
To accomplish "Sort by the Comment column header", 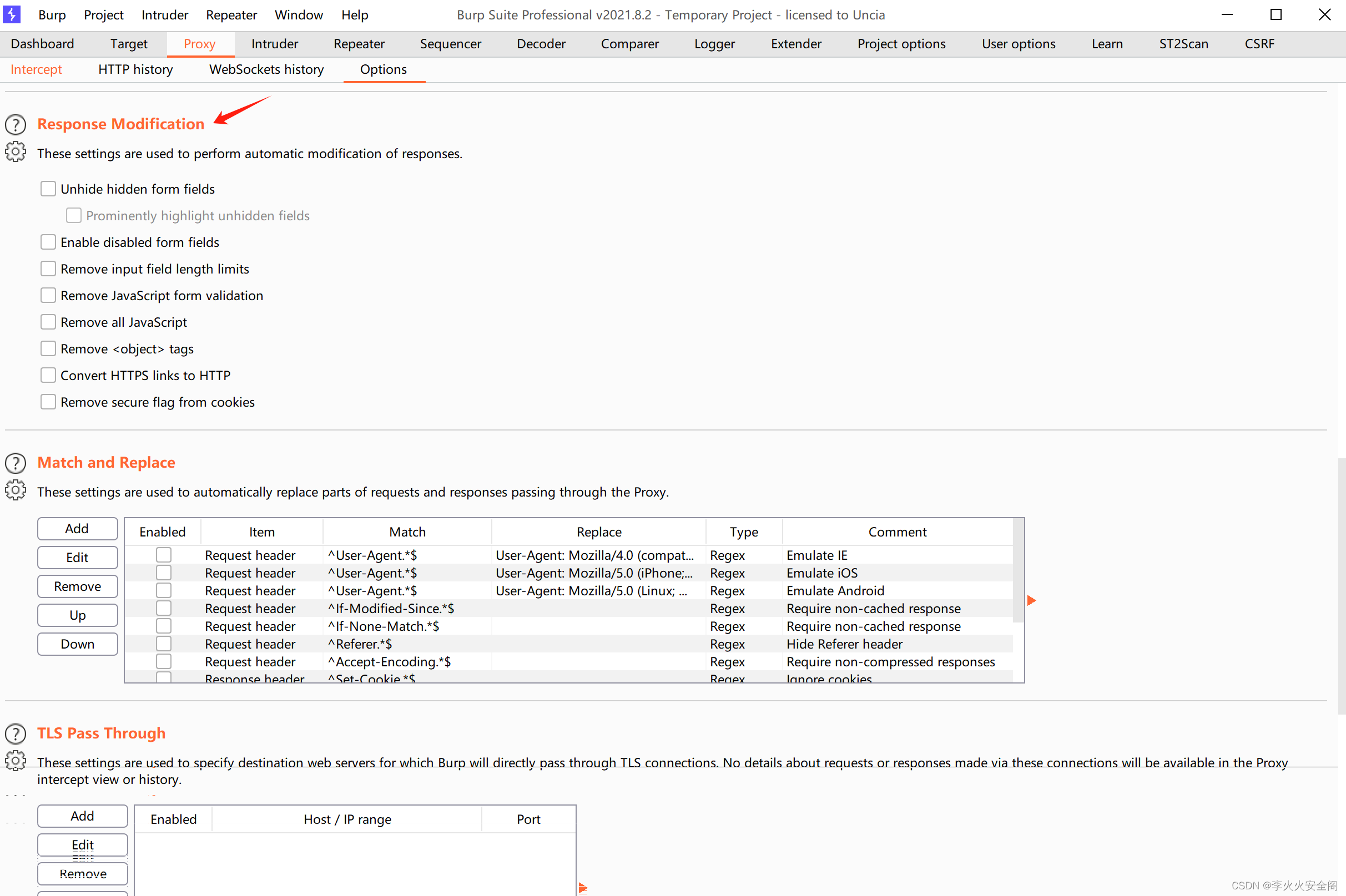I will (x=898, y=532).
